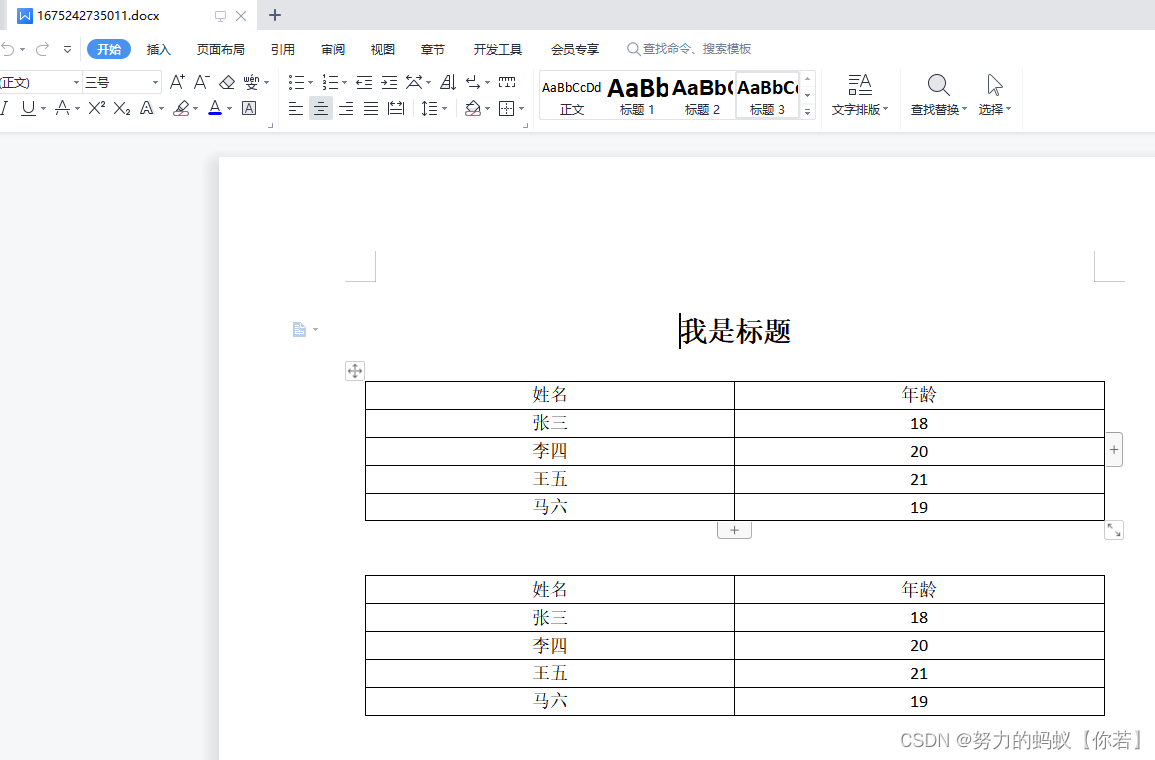Decrease paragraph indent
The width and height of the screenshot is (1155, 760).
point(364,82)
